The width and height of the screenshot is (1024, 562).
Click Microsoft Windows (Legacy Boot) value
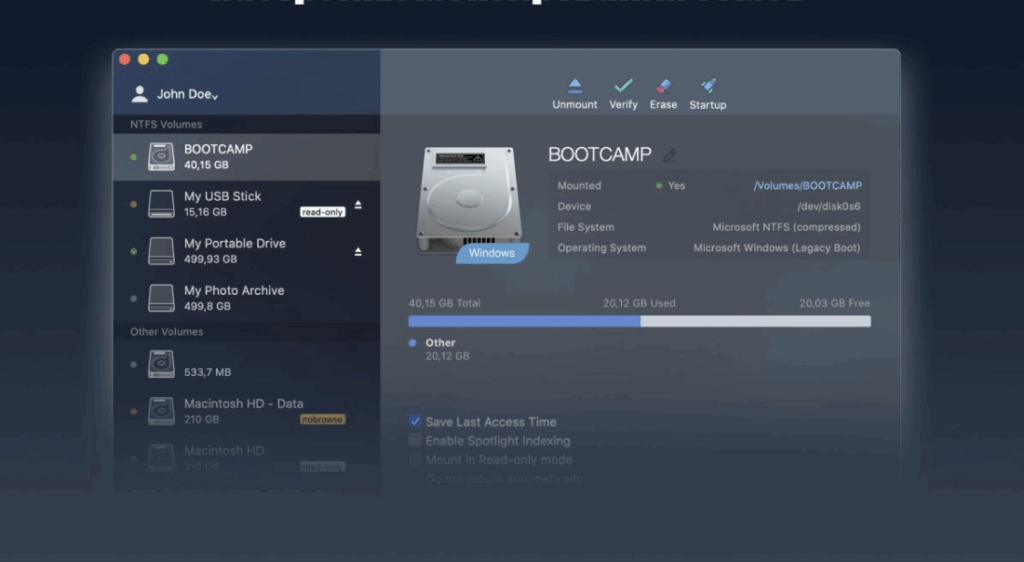pos(776,248)
